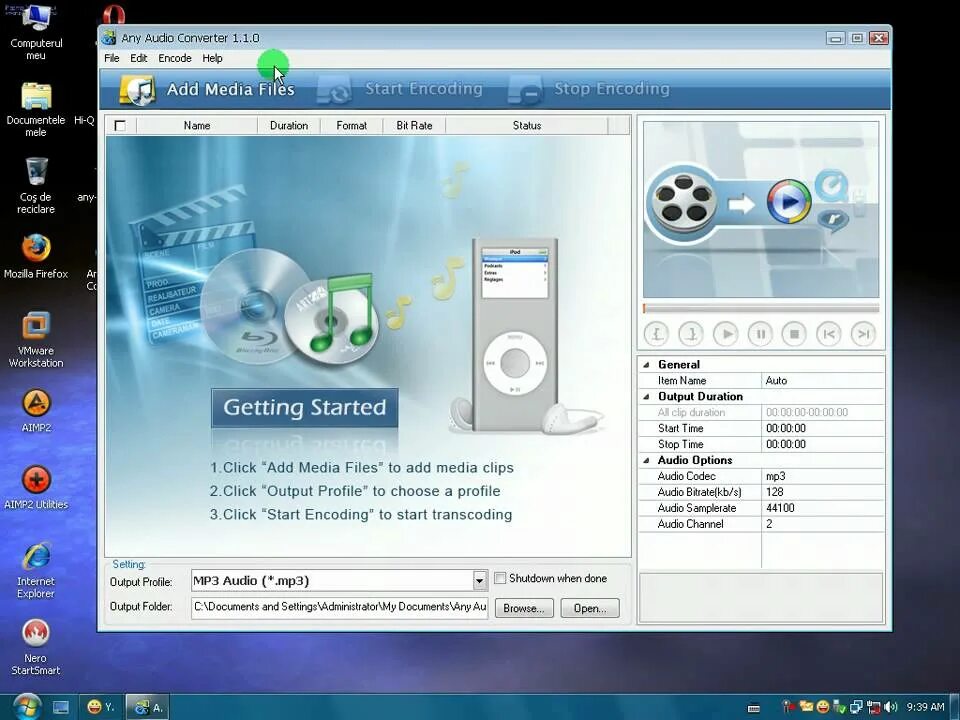Click volume speaker icon in tray
Viewport: 960px width, 720px height.
891,707
